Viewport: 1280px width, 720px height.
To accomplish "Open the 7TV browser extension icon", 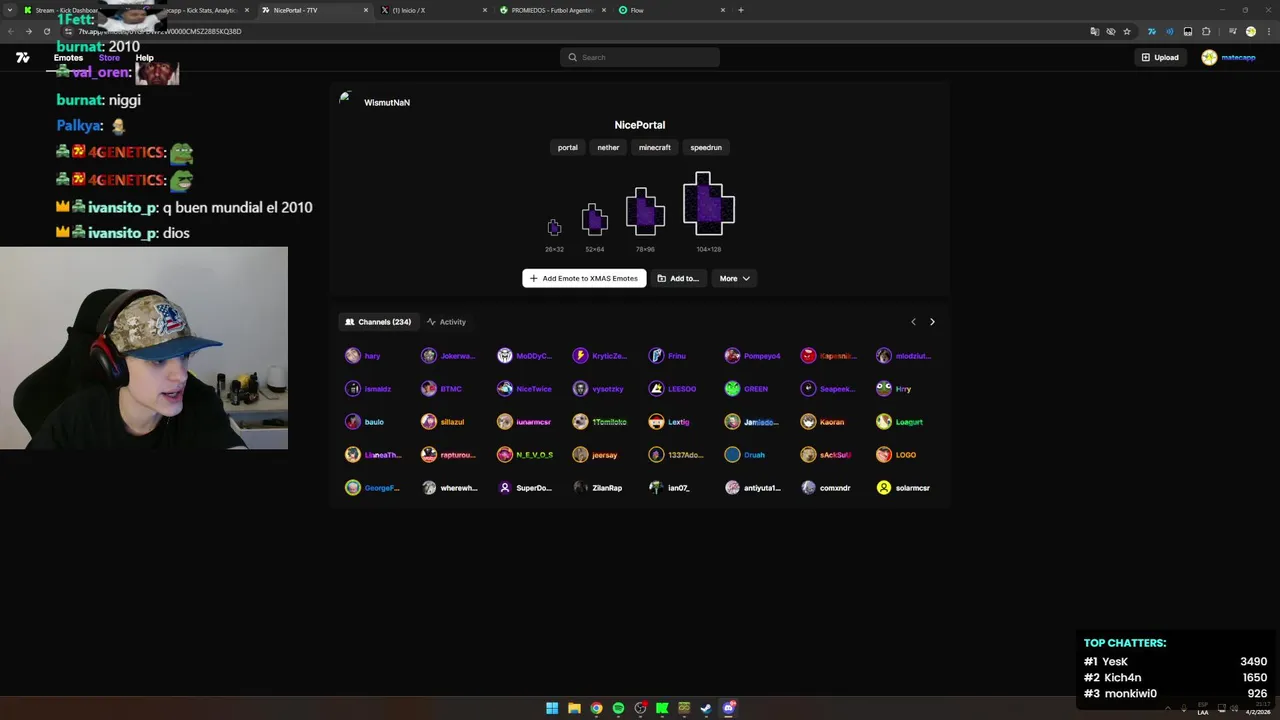I will pyautogui.click(x=1151, y=31).
